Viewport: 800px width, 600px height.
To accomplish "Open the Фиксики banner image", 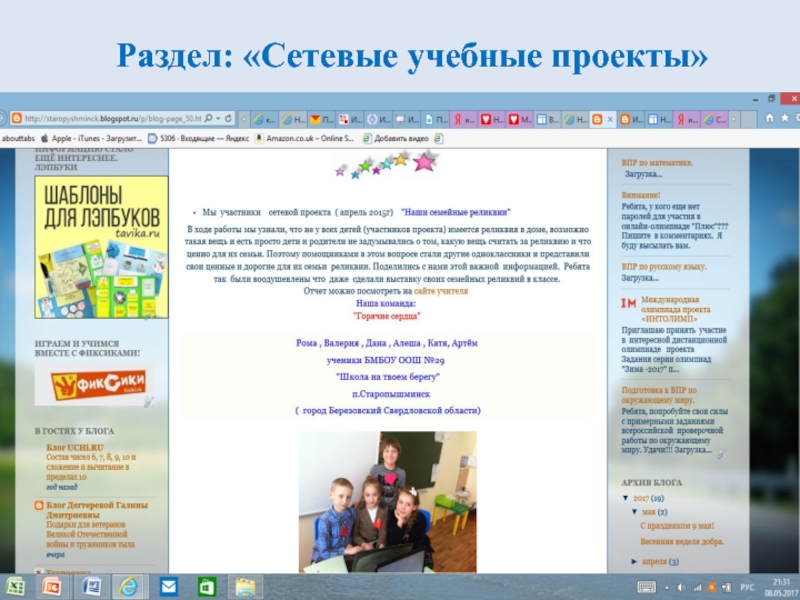I will (94, 384).
